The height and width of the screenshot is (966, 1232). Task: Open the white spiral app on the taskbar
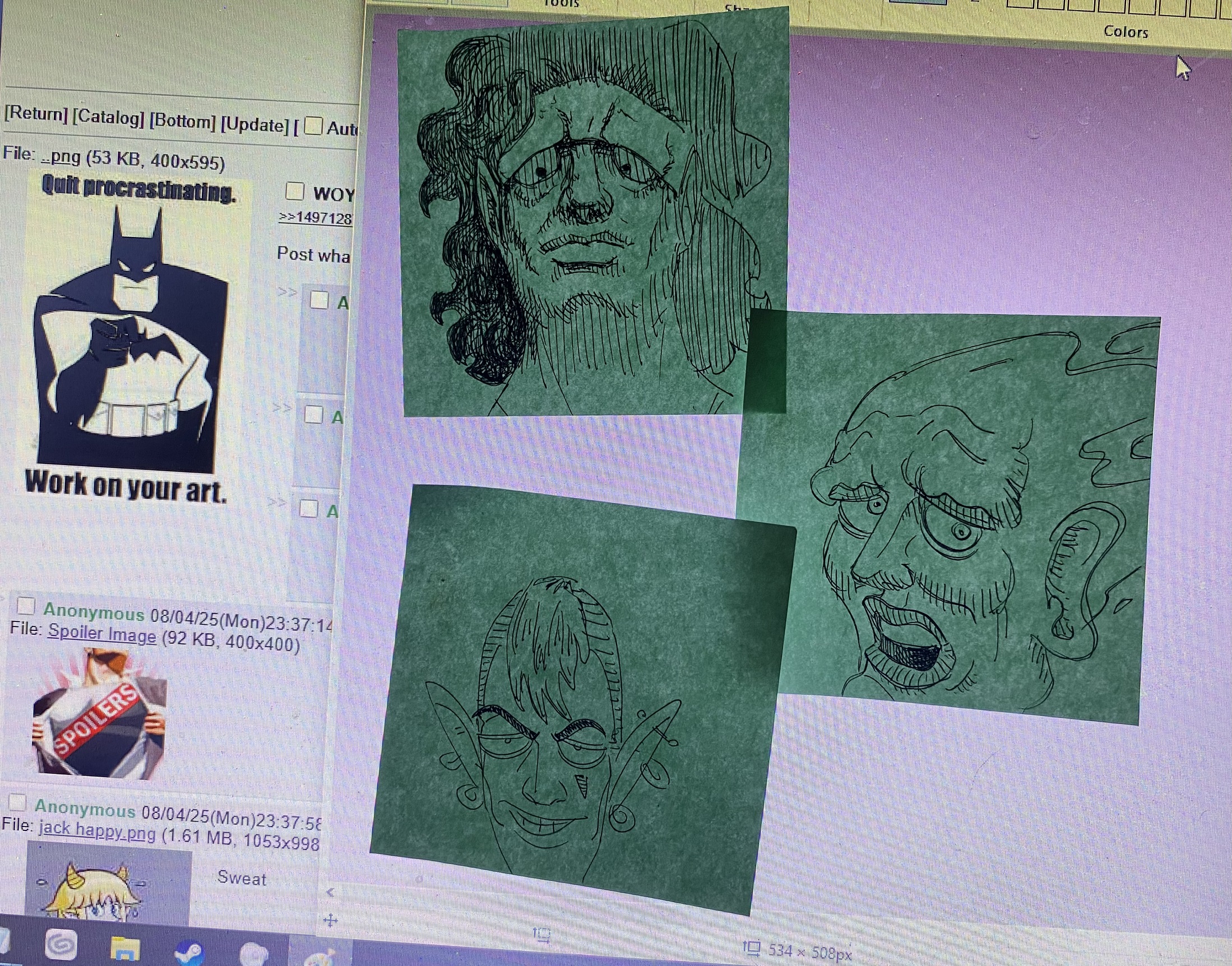click(x=61, y=945)
